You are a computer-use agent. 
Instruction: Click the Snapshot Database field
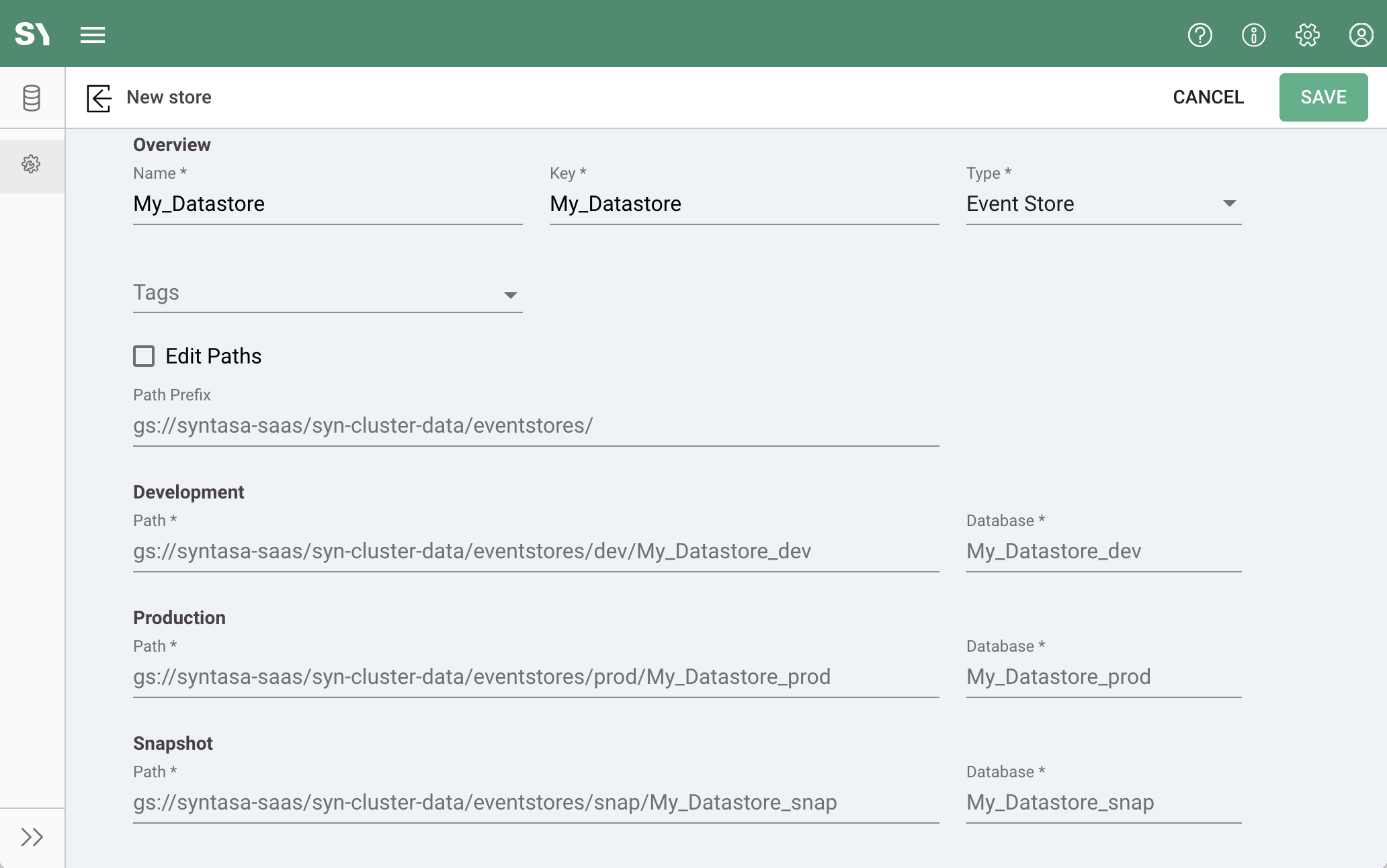pyautogui.click(x=1103, y=803)
